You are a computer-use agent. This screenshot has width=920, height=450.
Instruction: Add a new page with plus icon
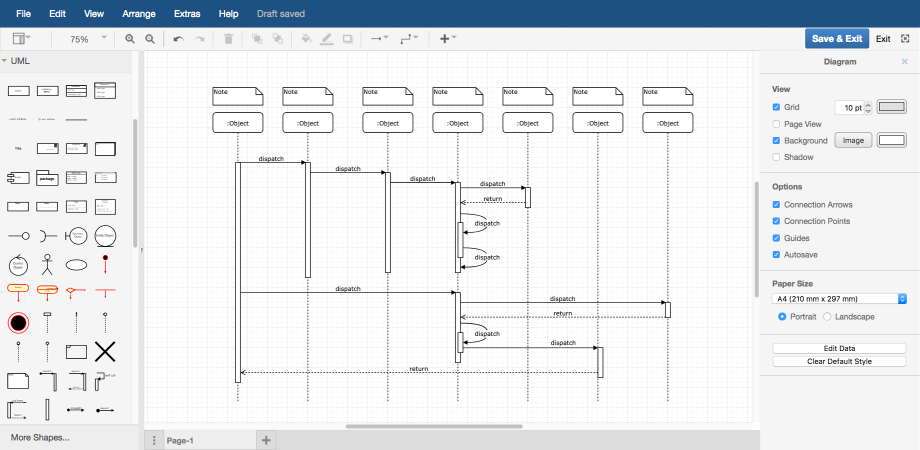click(x=266, y=440)
